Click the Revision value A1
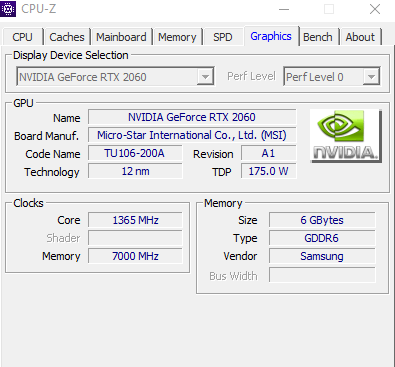 [x=269, y=153]
